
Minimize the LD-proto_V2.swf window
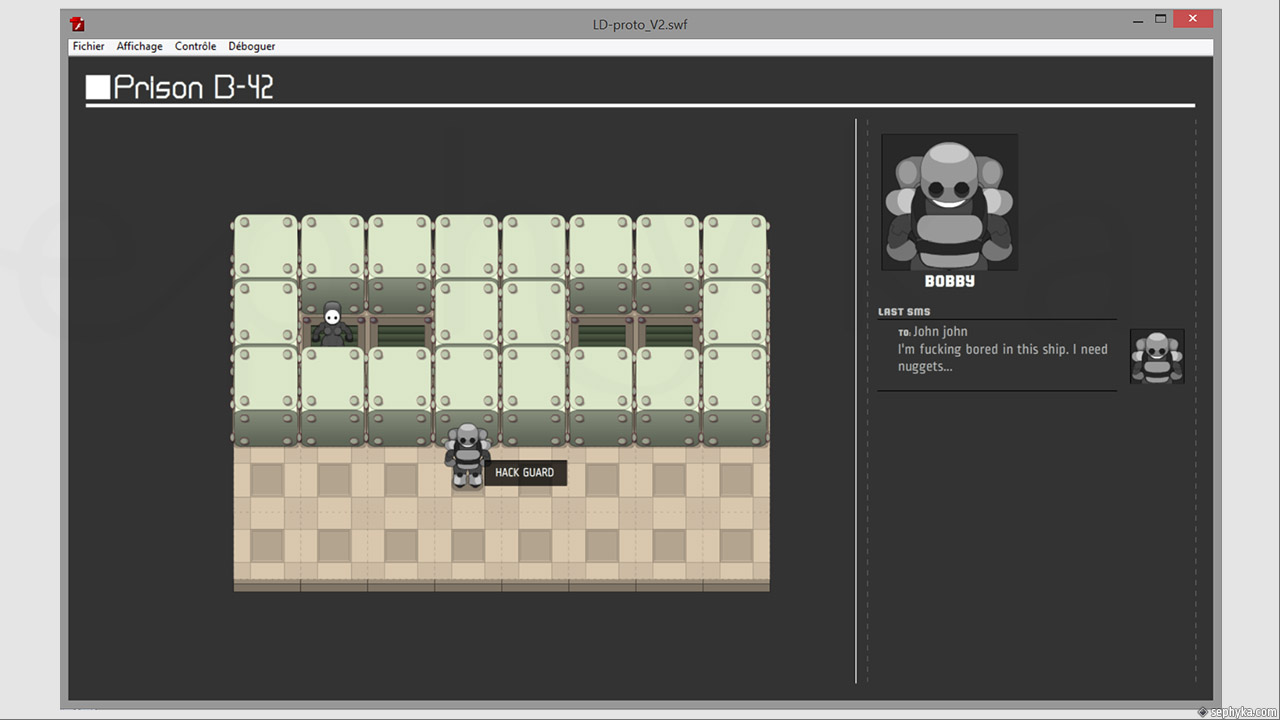1137,20
